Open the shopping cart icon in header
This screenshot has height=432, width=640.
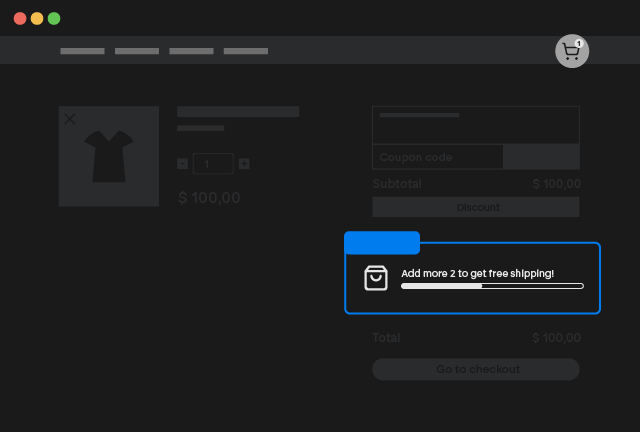click(571, 52)
